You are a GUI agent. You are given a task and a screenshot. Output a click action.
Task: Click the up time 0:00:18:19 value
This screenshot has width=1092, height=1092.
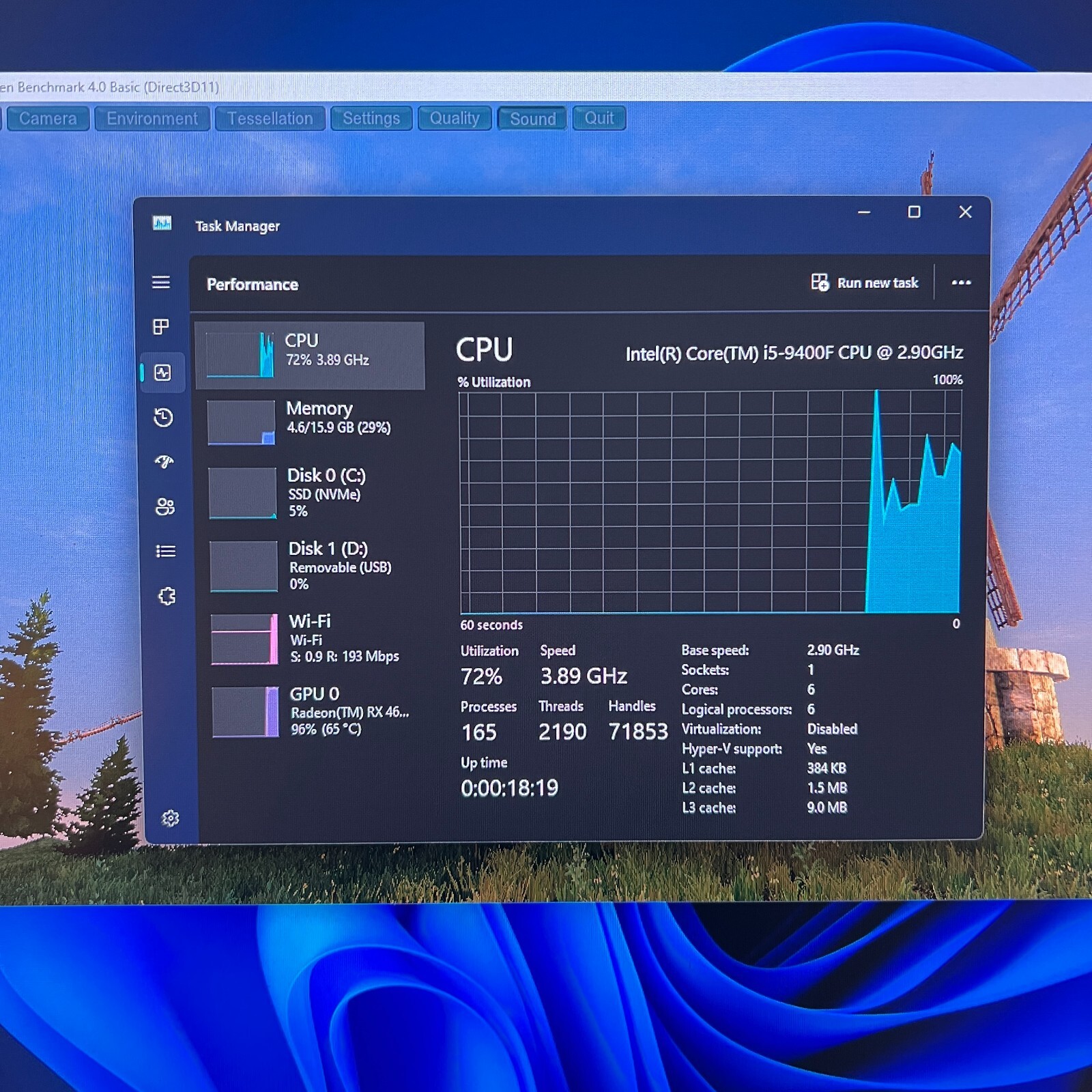pos(509,788)
